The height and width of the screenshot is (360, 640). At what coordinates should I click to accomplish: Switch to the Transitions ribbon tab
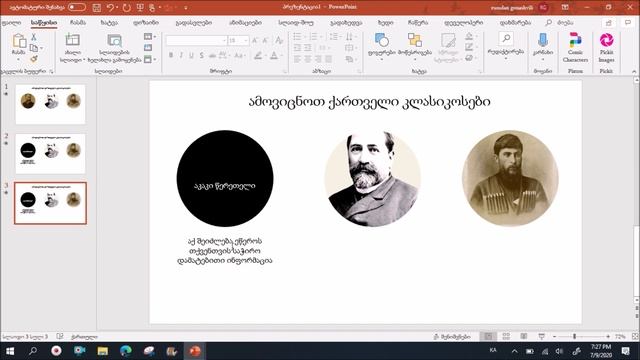(x=193, y=22)
